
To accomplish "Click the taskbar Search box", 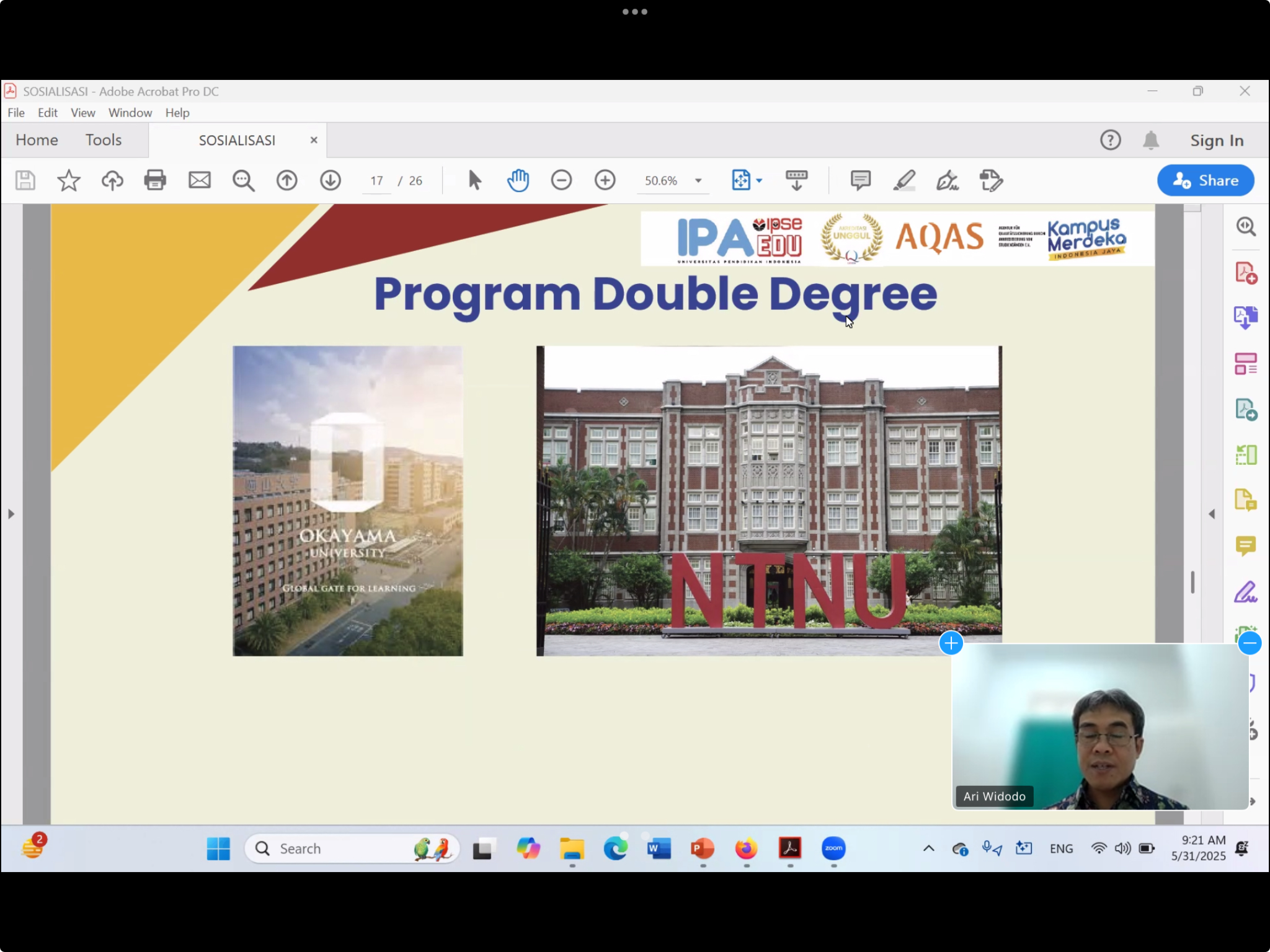I will tap(352, 848).
